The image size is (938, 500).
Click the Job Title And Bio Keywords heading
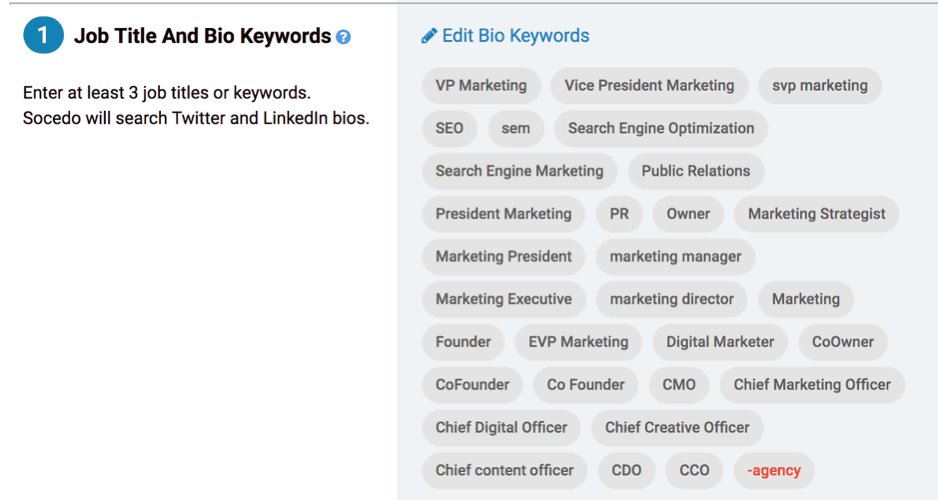[x=202, y=36]
